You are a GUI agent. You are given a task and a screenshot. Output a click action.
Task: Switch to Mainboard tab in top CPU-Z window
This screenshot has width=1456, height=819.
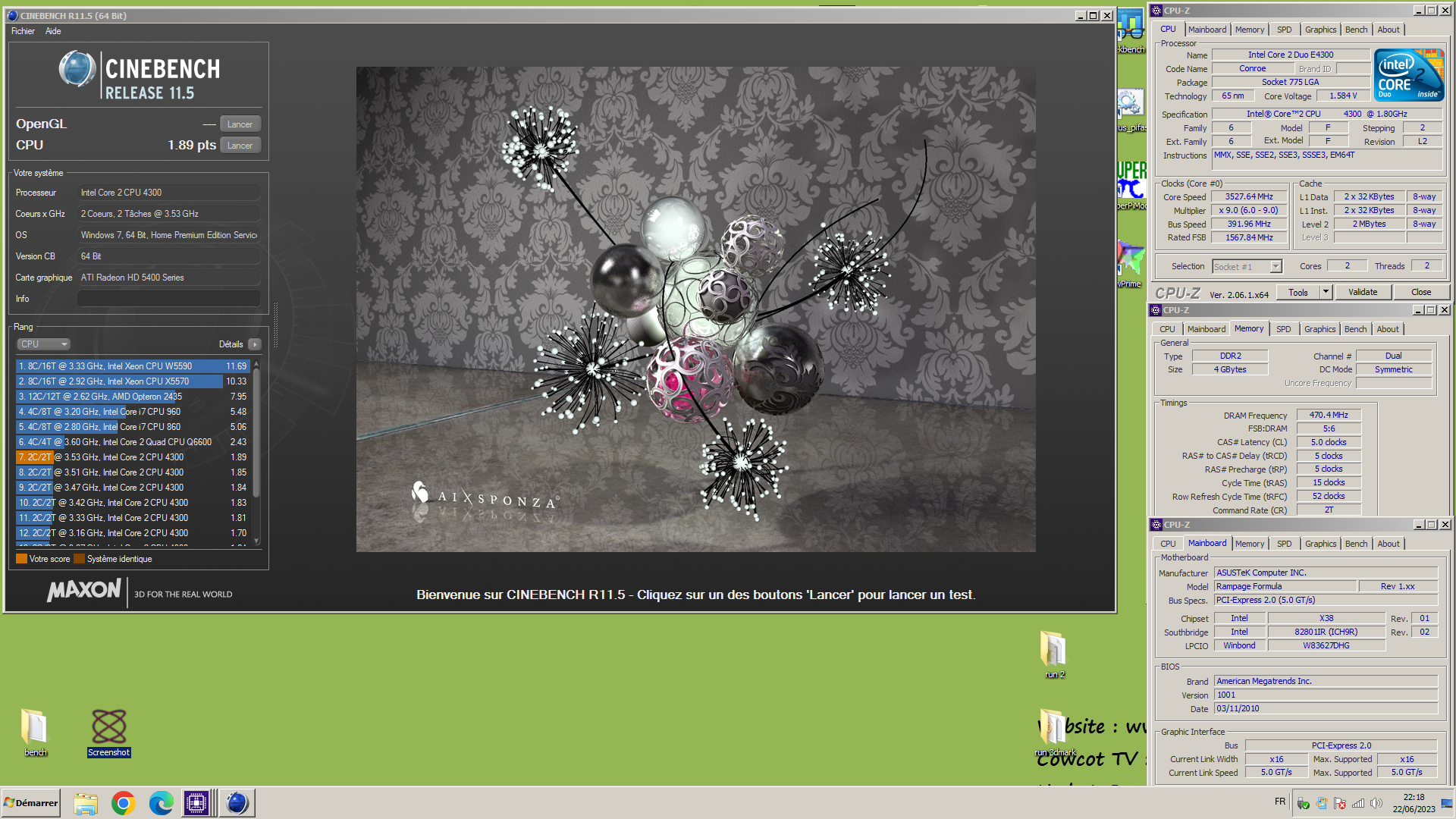click(1207, 30)
